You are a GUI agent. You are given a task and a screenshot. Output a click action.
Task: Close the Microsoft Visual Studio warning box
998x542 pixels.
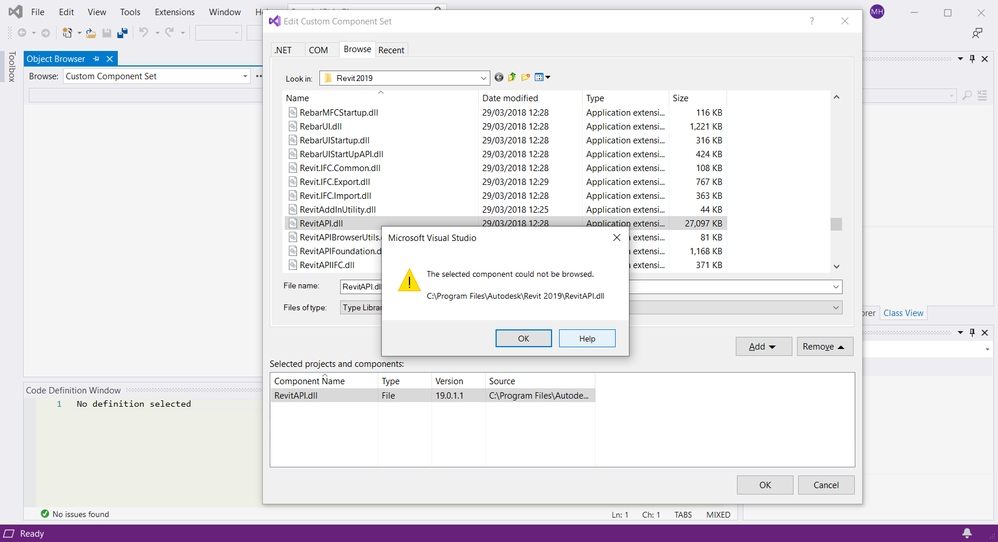(616, 237)
